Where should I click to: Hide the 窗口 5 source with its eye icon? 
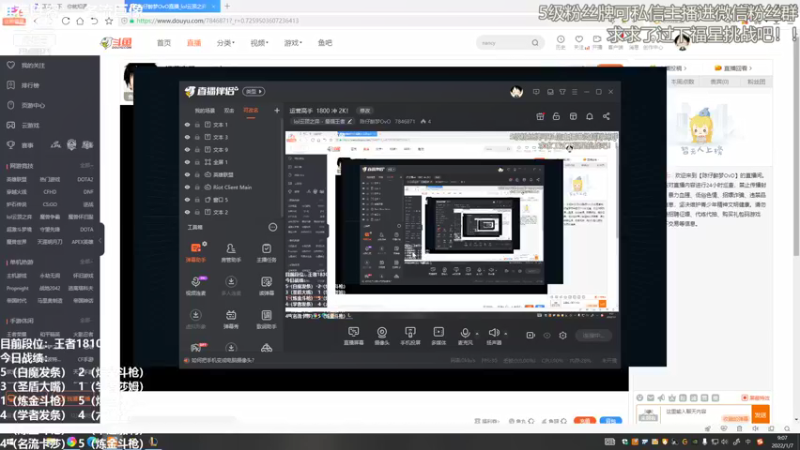point(187,199)
